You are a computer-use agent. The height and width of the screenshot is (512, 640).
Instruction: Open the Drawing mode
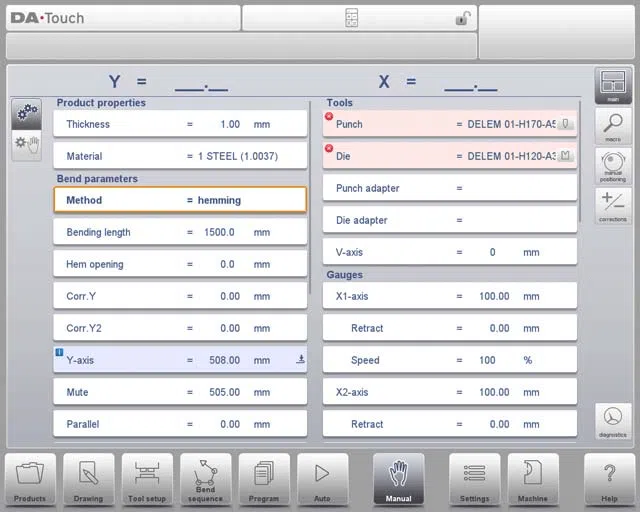[x=89, y=480]
